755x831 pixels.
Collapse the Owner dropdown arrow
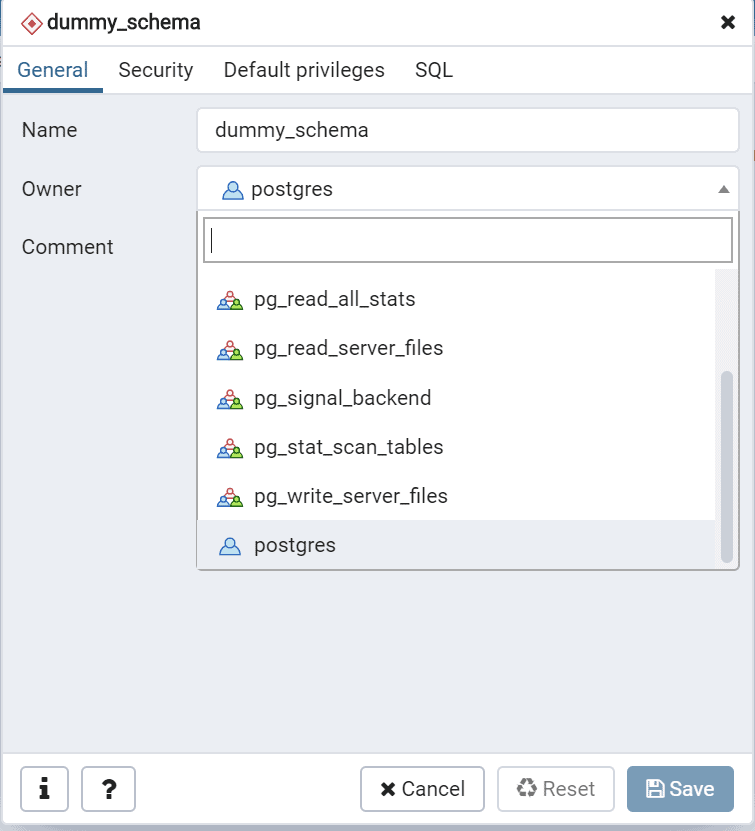[x=723, y=189]
